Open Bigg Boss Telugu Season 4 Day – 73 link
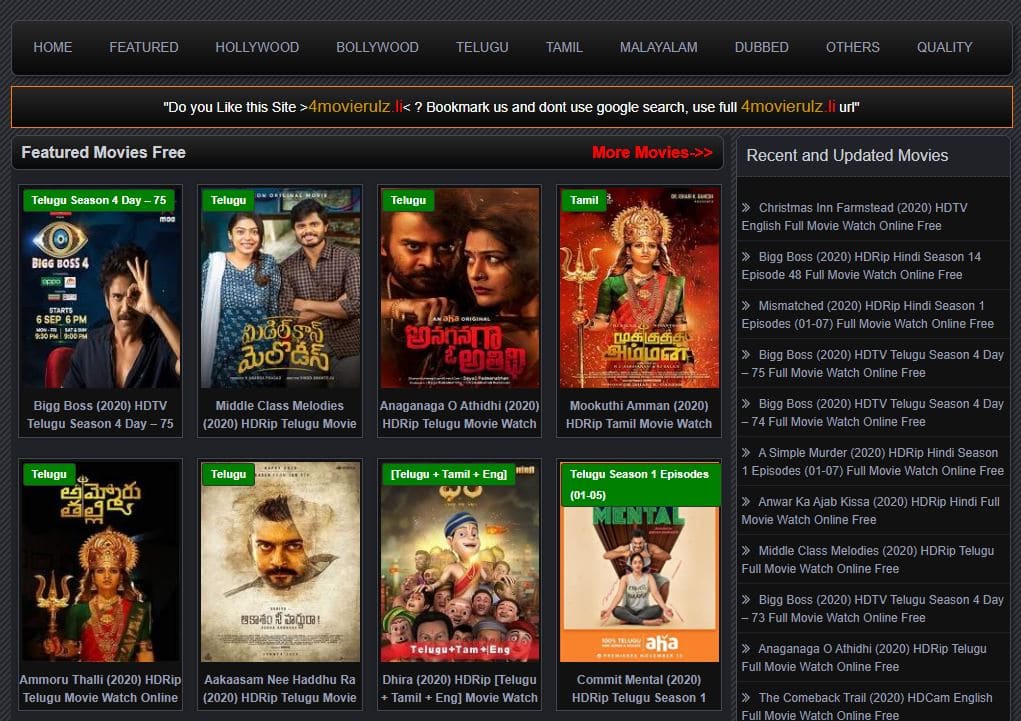The image size is (1021, 721). point(873,608)
